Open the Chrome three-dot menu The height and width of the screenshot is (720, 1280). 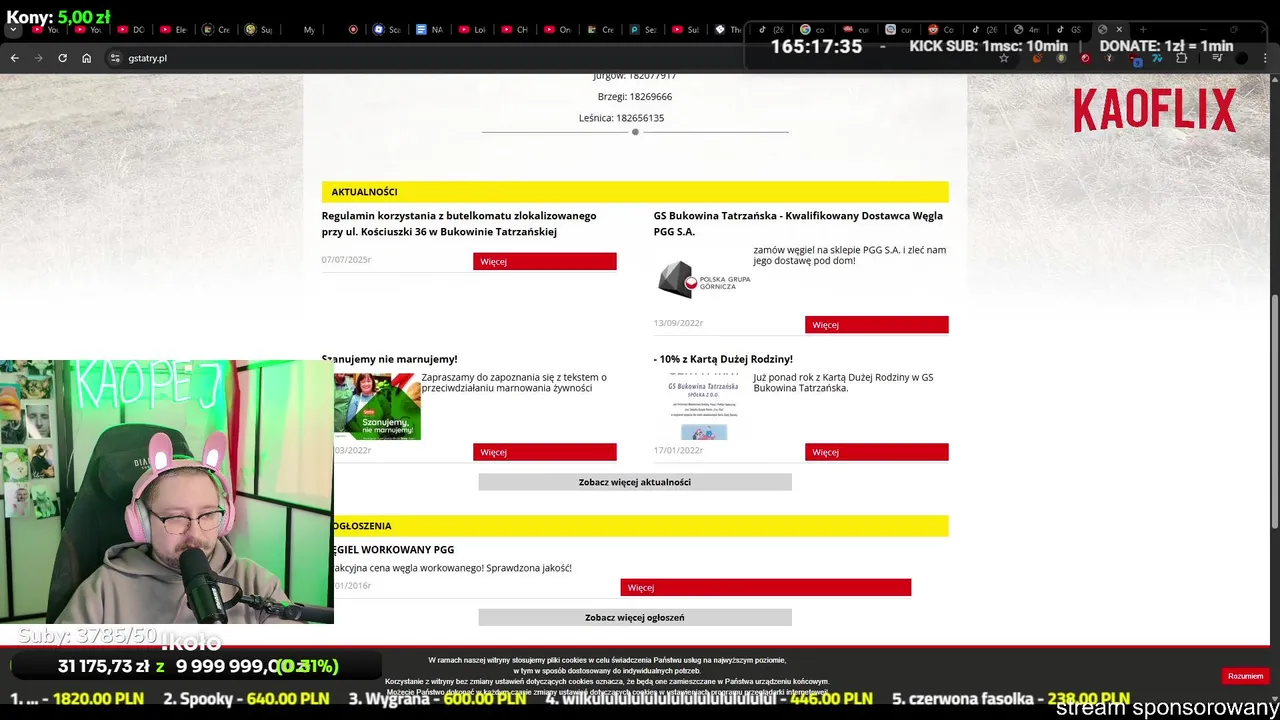pos(1265,58)
